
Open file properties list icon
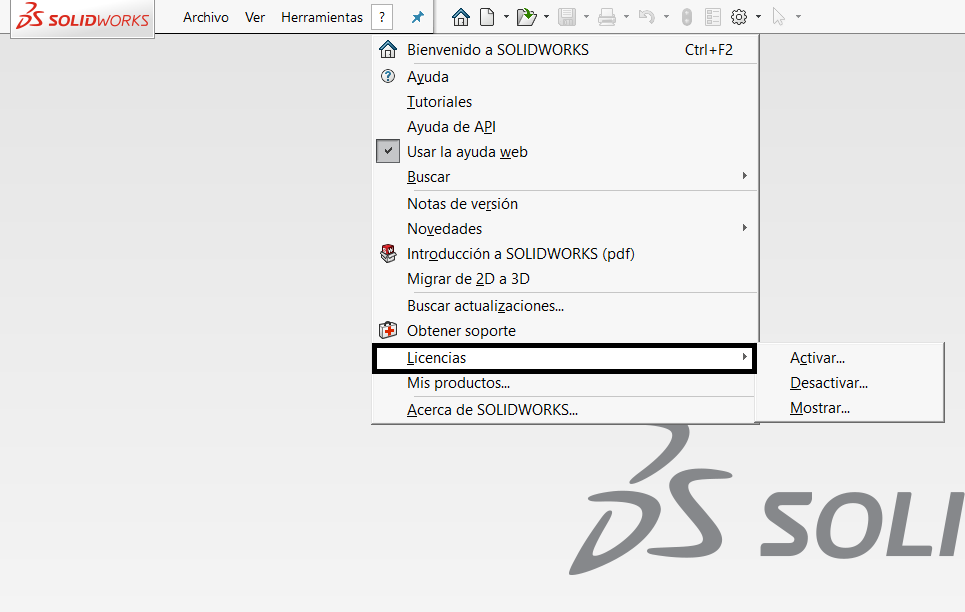click(x=713, y=17)
